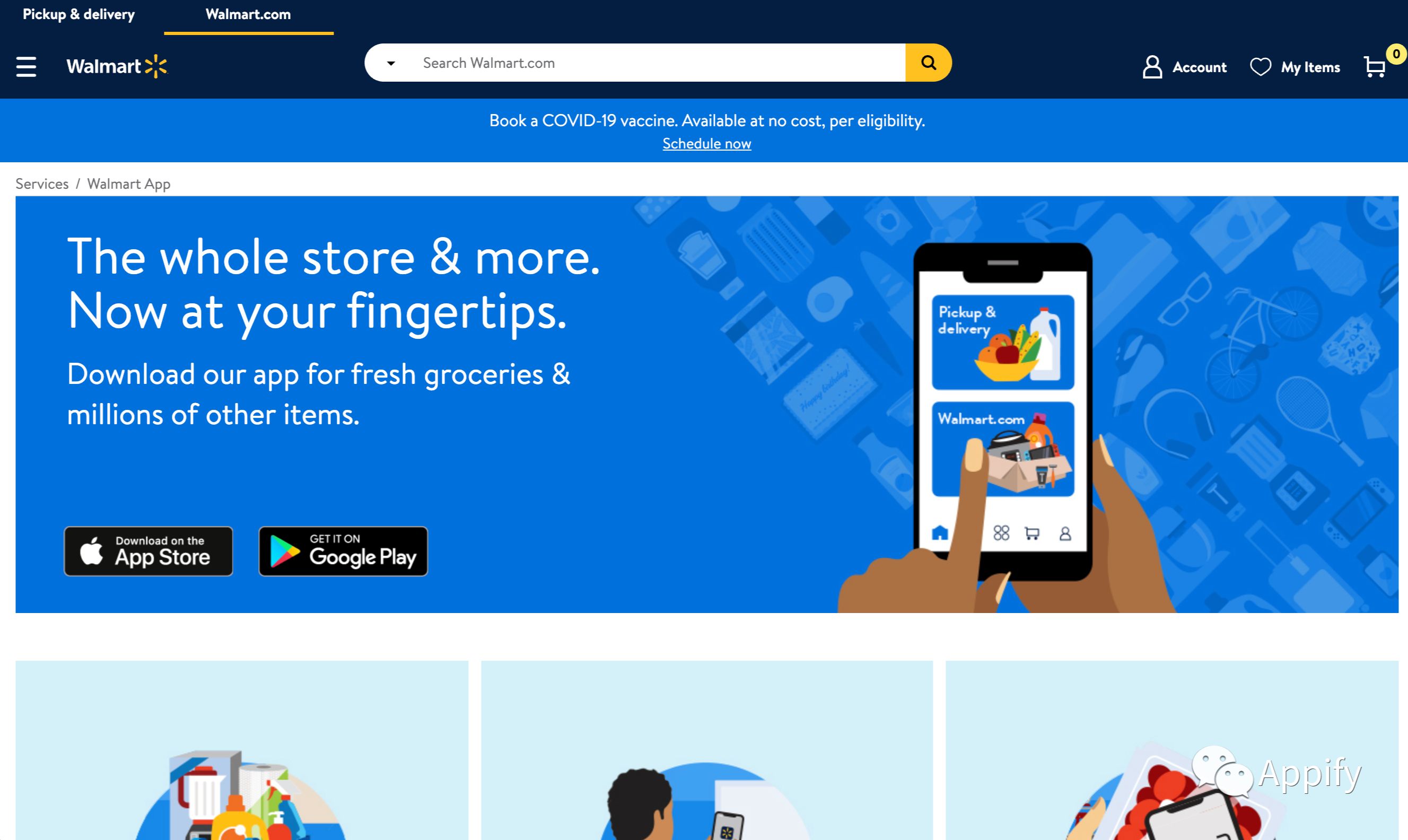Expand the Services breadcrumb link
This screenshot has height=840, width=1408.
pyautogui.click(x=41, y=182)
